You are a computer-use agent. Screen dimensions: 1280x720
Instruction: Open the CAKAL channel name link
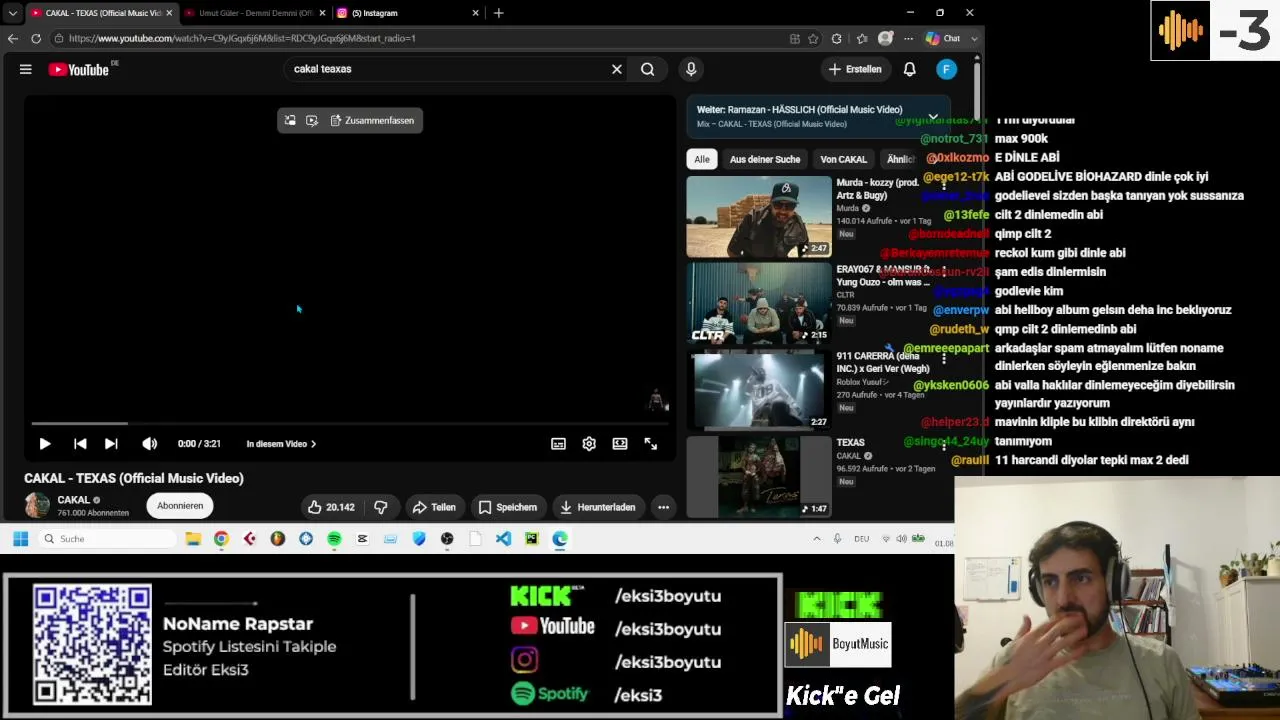tap(74, 500)
